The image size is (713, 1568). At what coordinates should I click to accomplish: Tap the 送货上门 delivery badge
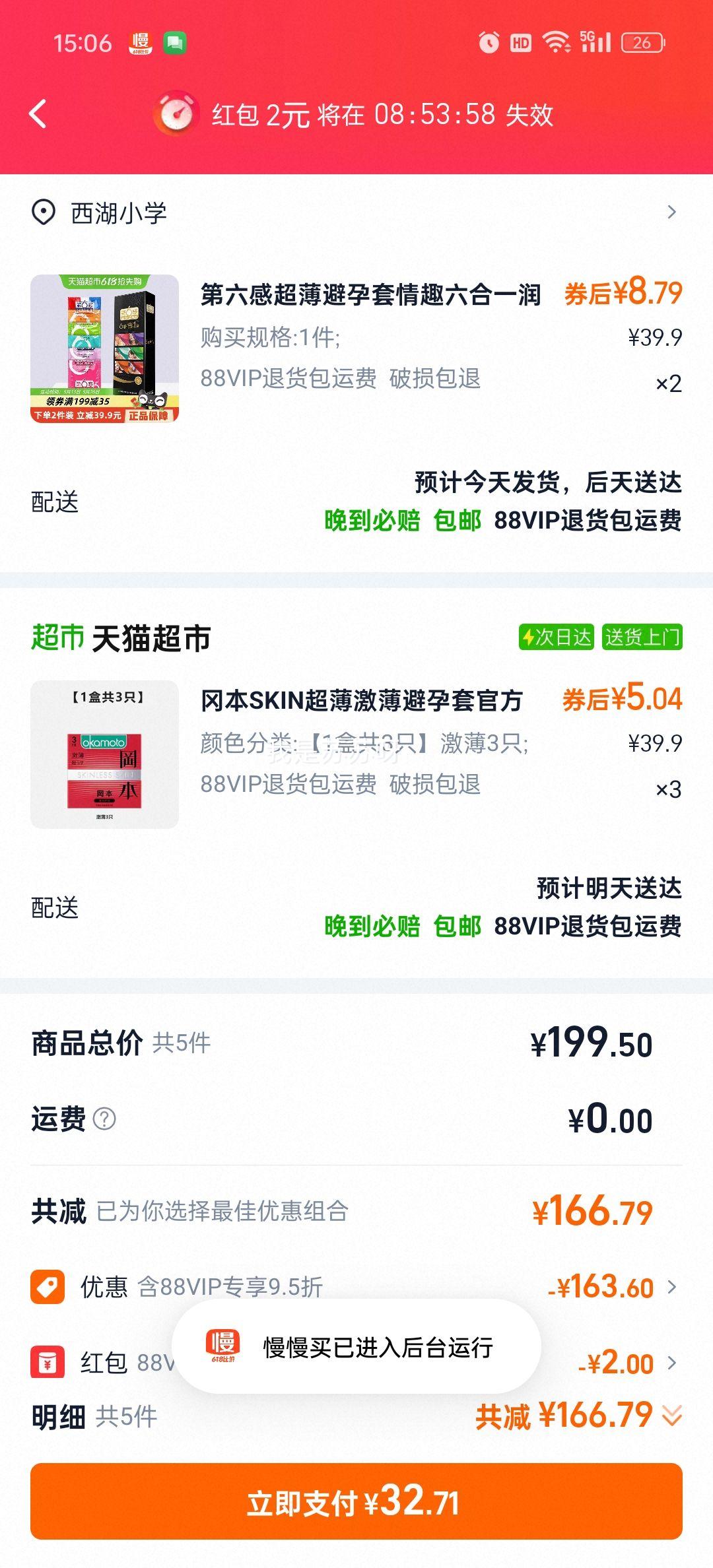tap(642, 637)
